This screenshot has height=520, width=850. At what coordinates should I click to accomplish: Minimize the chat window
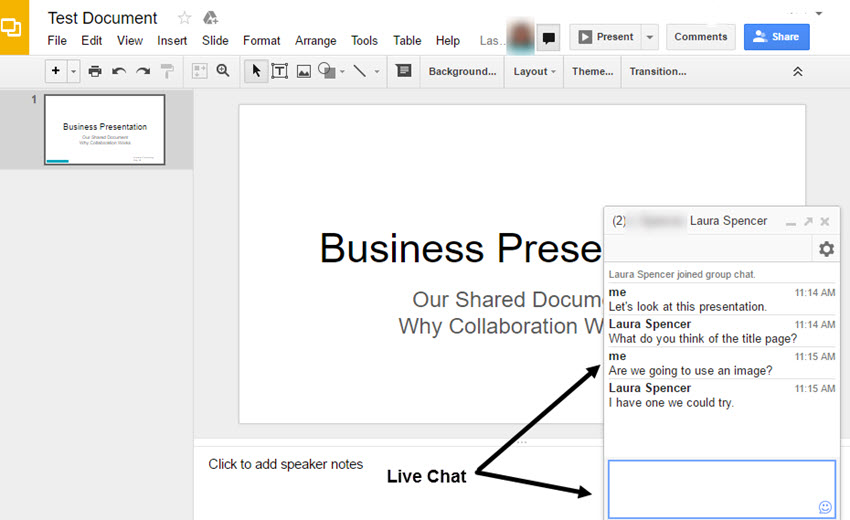791,222
